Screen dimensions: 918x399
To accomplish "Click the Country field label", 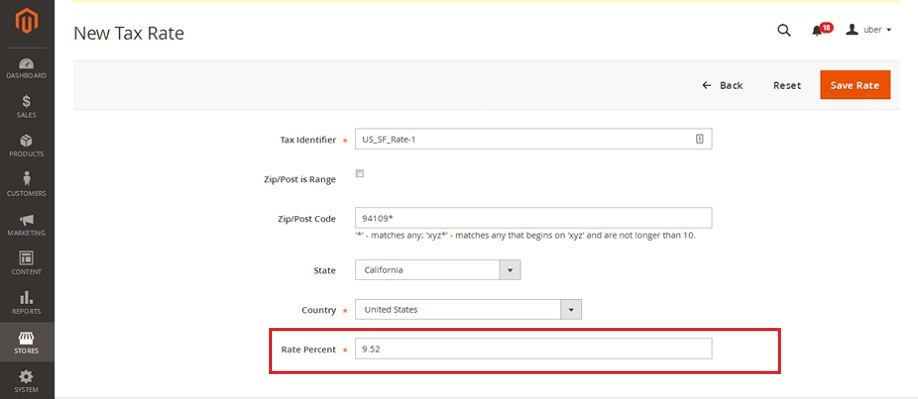I will (318, 310).
